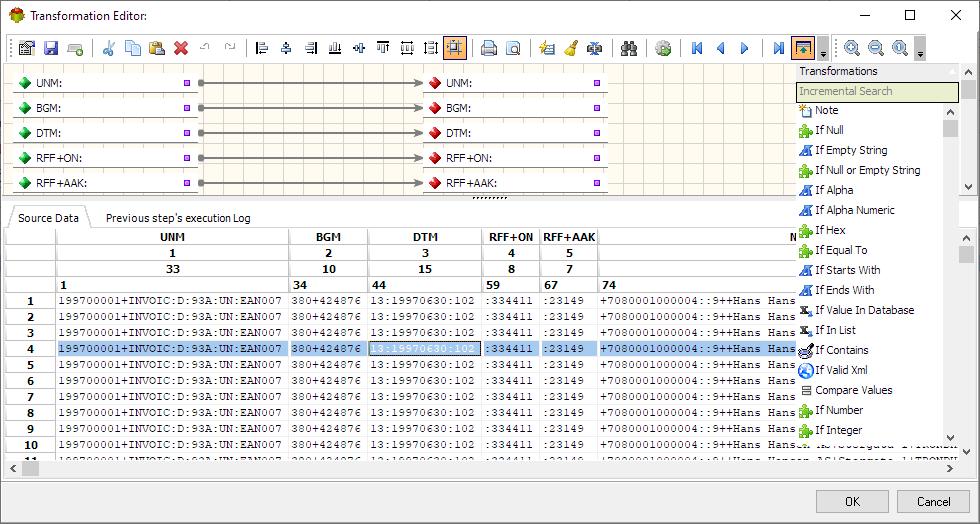Confirm with the OK button
The height and width of the screenshot is (524, 980).
pos(852,501)
